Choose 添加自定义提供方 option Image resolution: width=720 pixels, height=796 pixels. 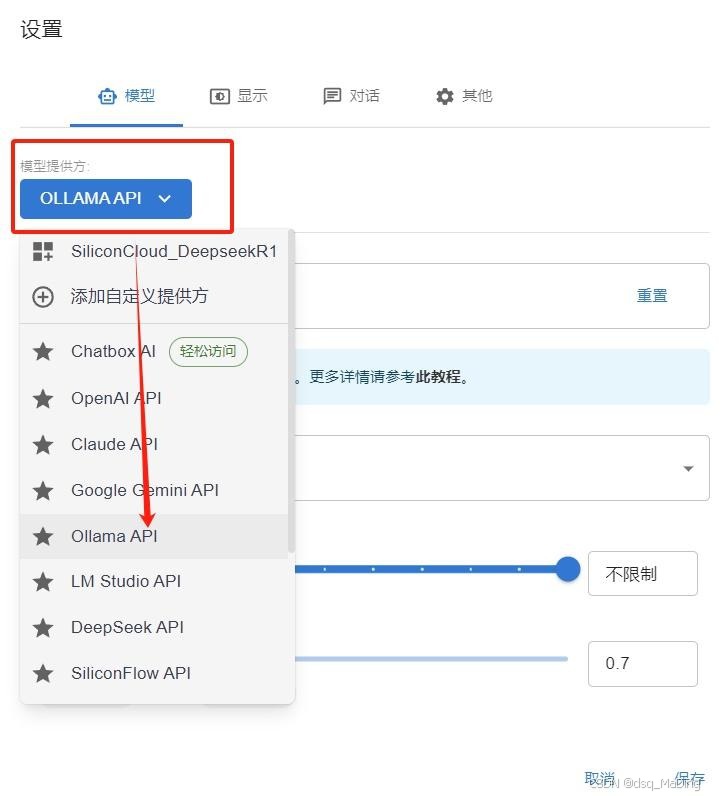154,296
